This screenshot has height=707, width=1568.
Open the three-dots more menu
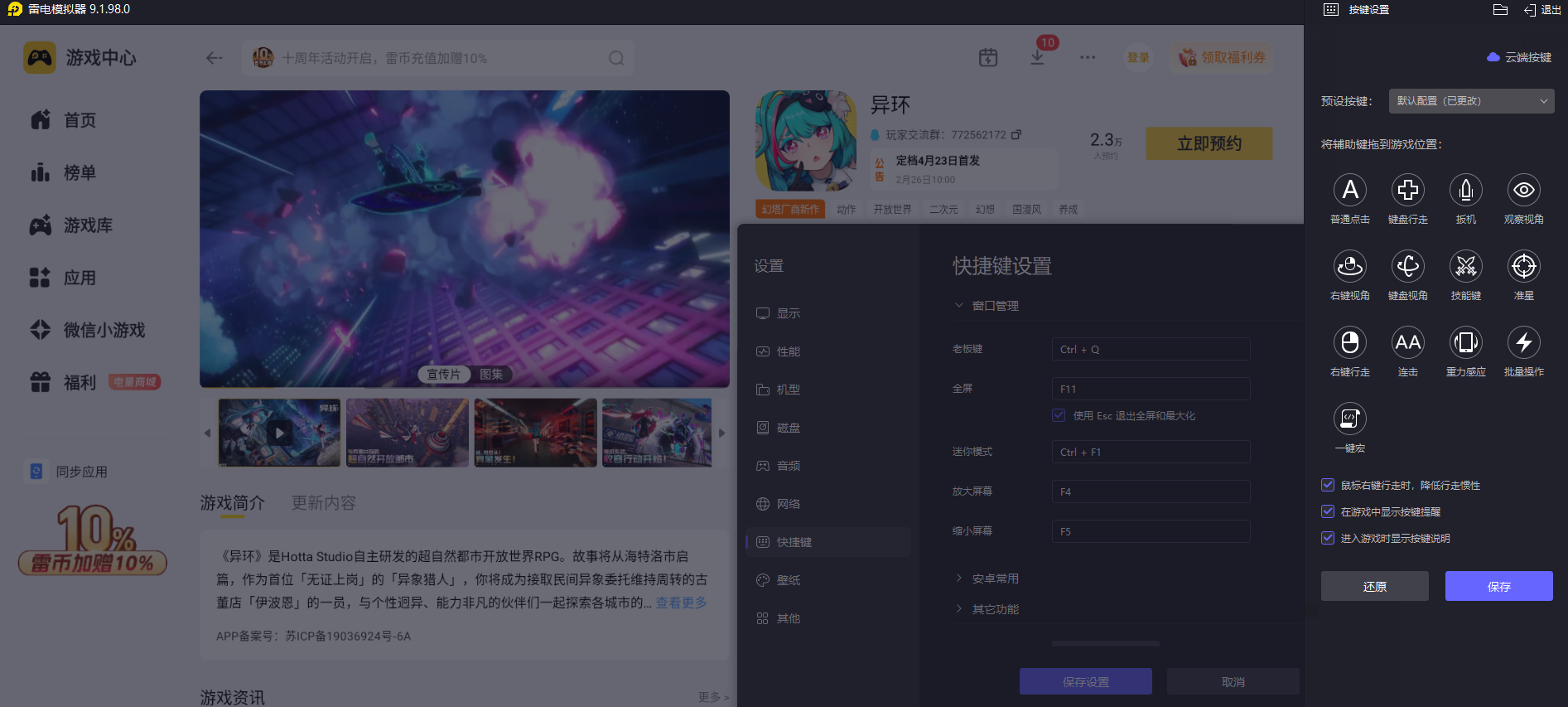(x=1088, y=57)
